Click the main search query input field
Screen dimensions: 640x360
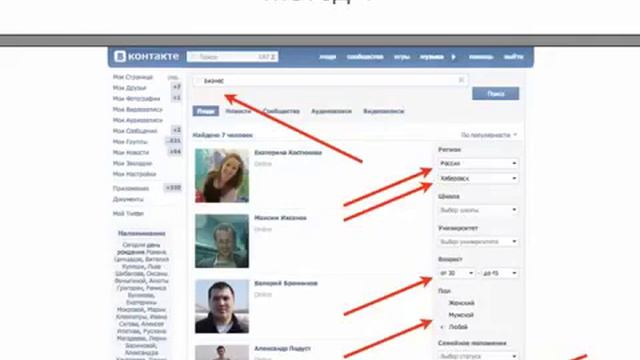330,81
